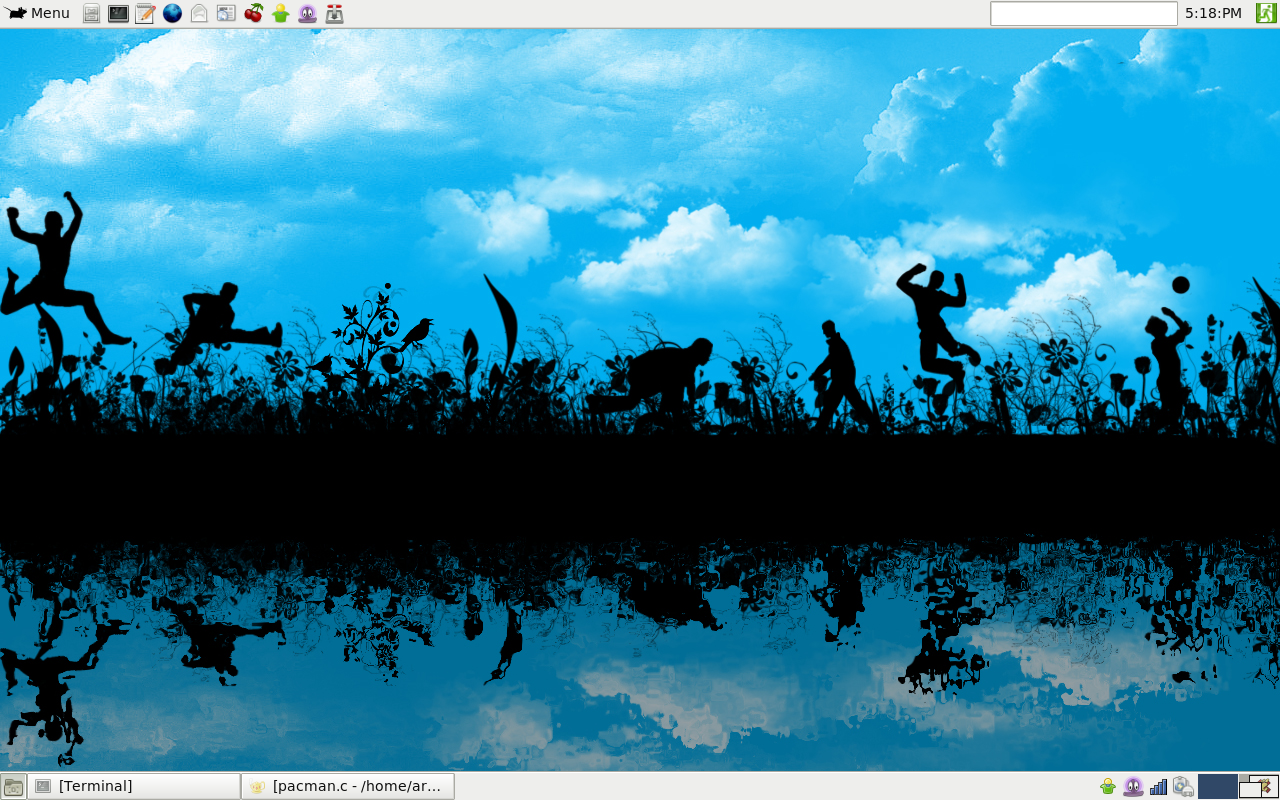This screenshot has width=1280, height=800.
Task: Click the green log out icon
Action: click(1266, 13)
